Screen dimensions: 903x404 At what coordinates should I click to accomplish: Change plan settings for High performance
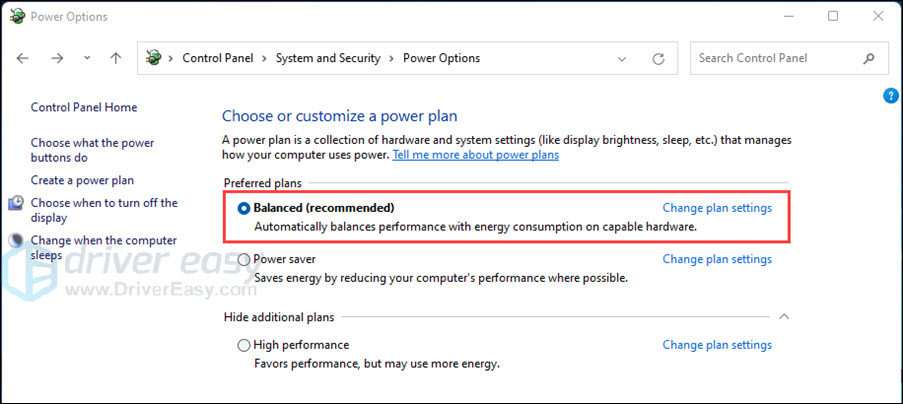pyautogui.click(x=717, y=345)
